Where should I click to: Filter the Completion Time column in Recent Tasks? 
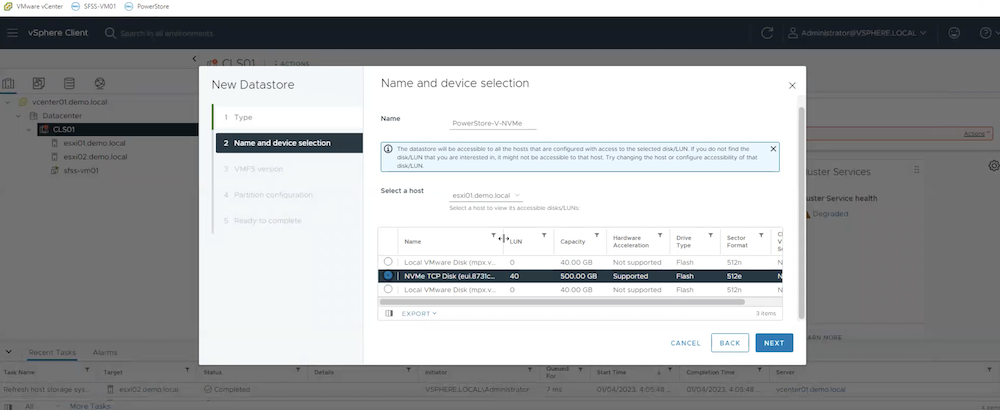[761, 370]
